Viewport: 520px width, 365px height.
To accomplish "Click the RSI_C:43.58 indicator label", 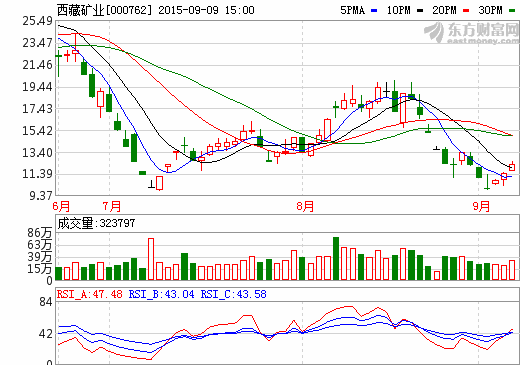I will (x=233, y=294).
